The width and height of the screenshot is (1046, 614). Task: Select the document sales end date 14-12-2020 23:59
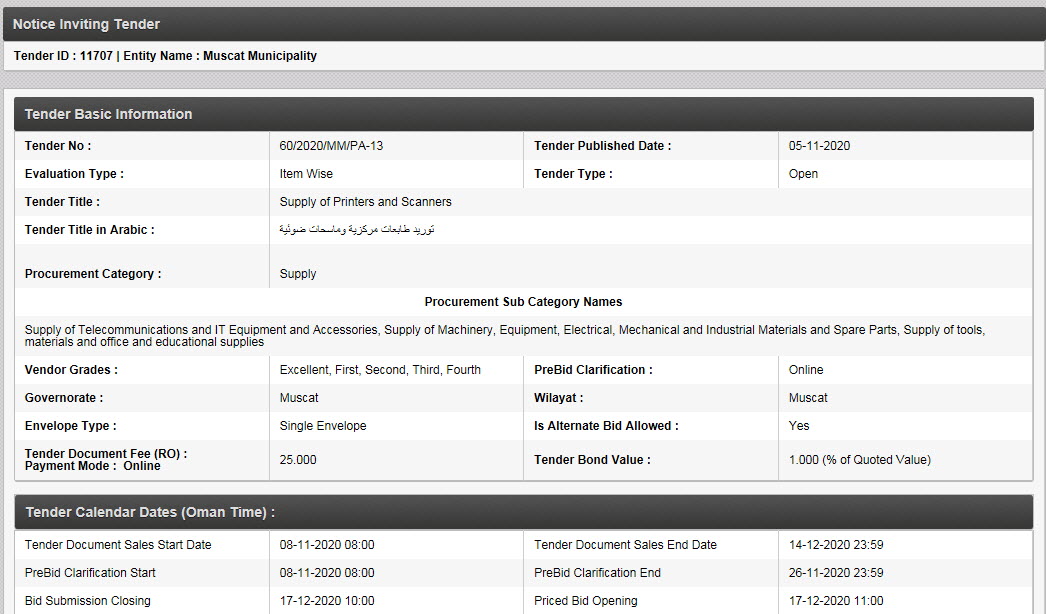click(x=836, y=545)
